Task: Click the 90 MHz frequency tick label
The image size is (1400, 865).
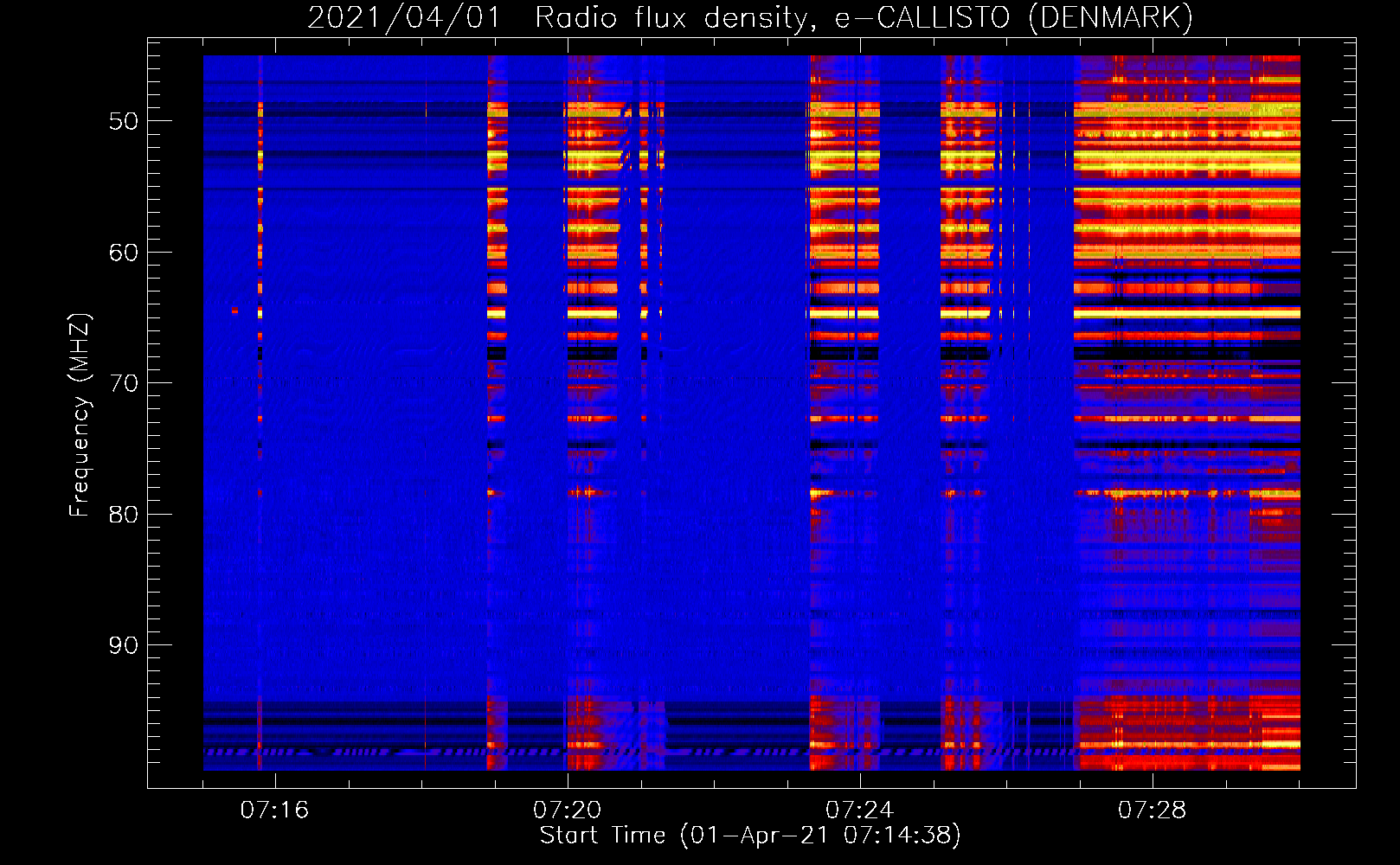Action: click(124, 645)
